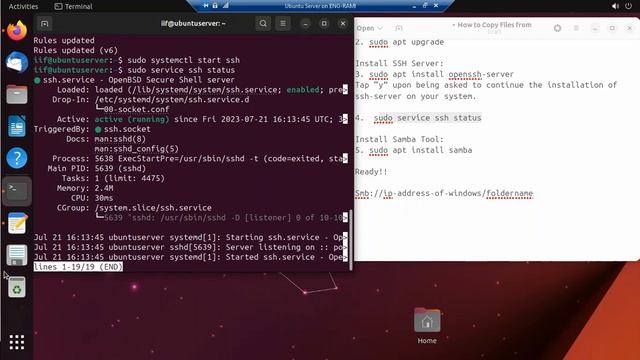Expand the Open dropdown in text editor

pos(369,28)
